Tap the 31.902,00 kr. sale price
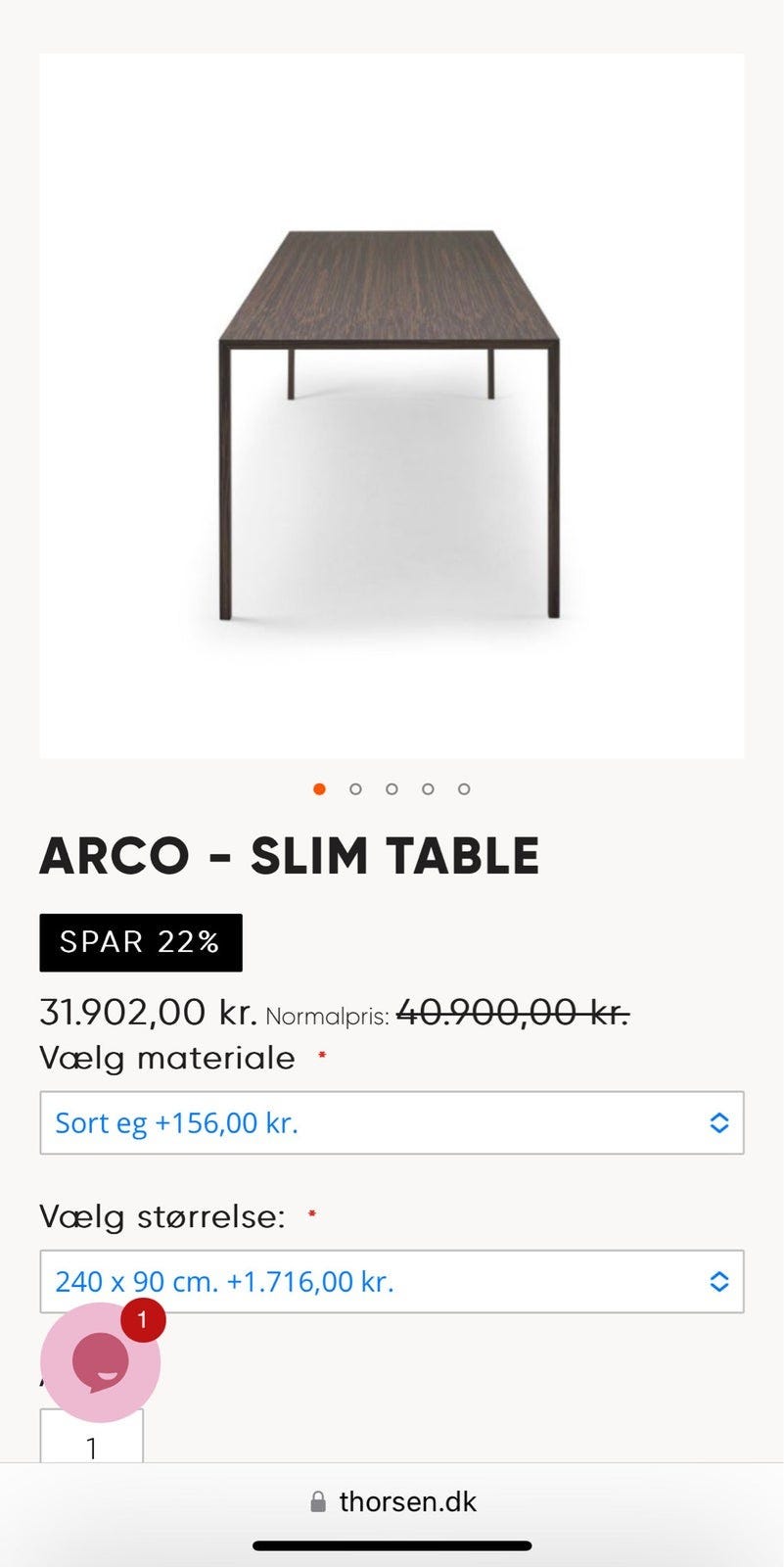The width and height of the screenshot is (784, 1567). (x=148, y=1013)
